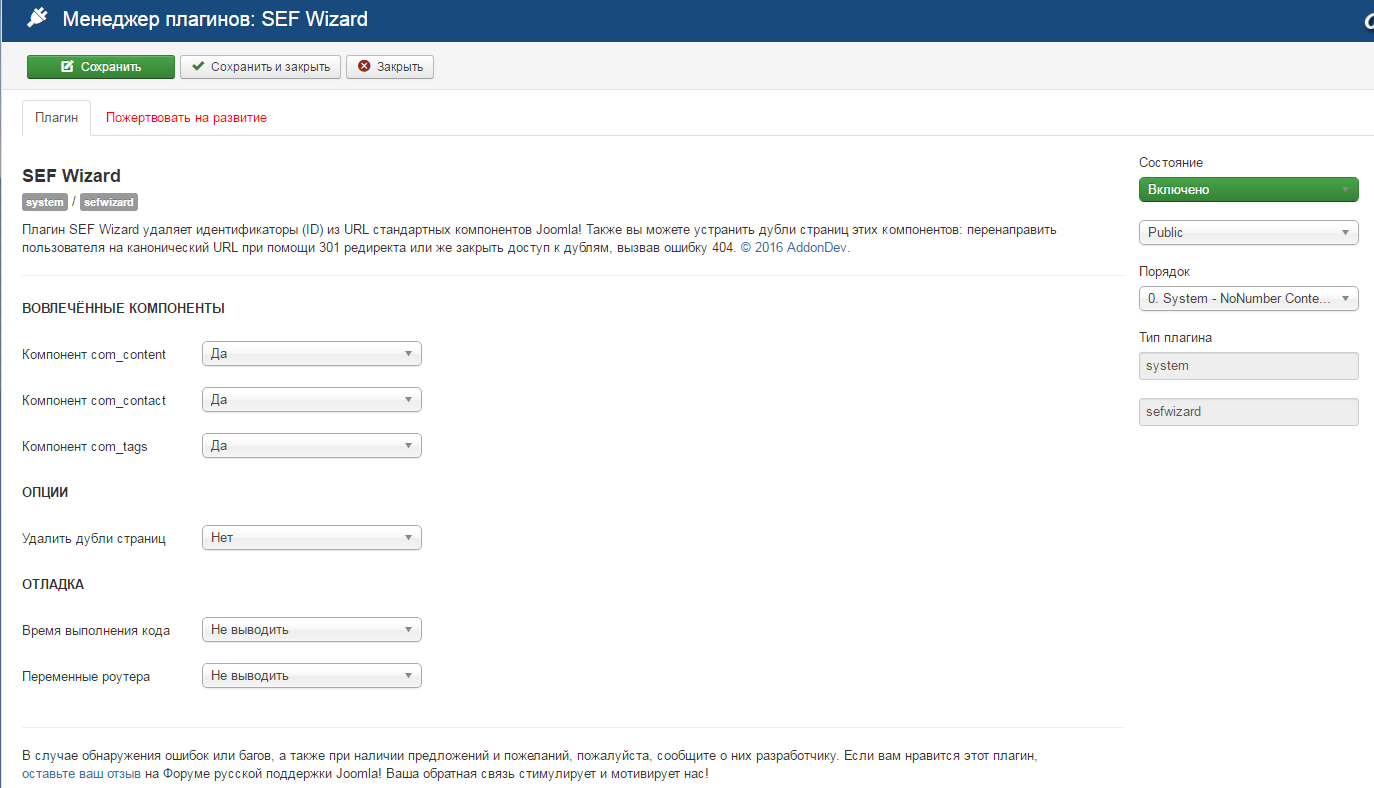Click the Тип плагина label
This screenshot has height=788, width=1374.
coord(1175,337)
